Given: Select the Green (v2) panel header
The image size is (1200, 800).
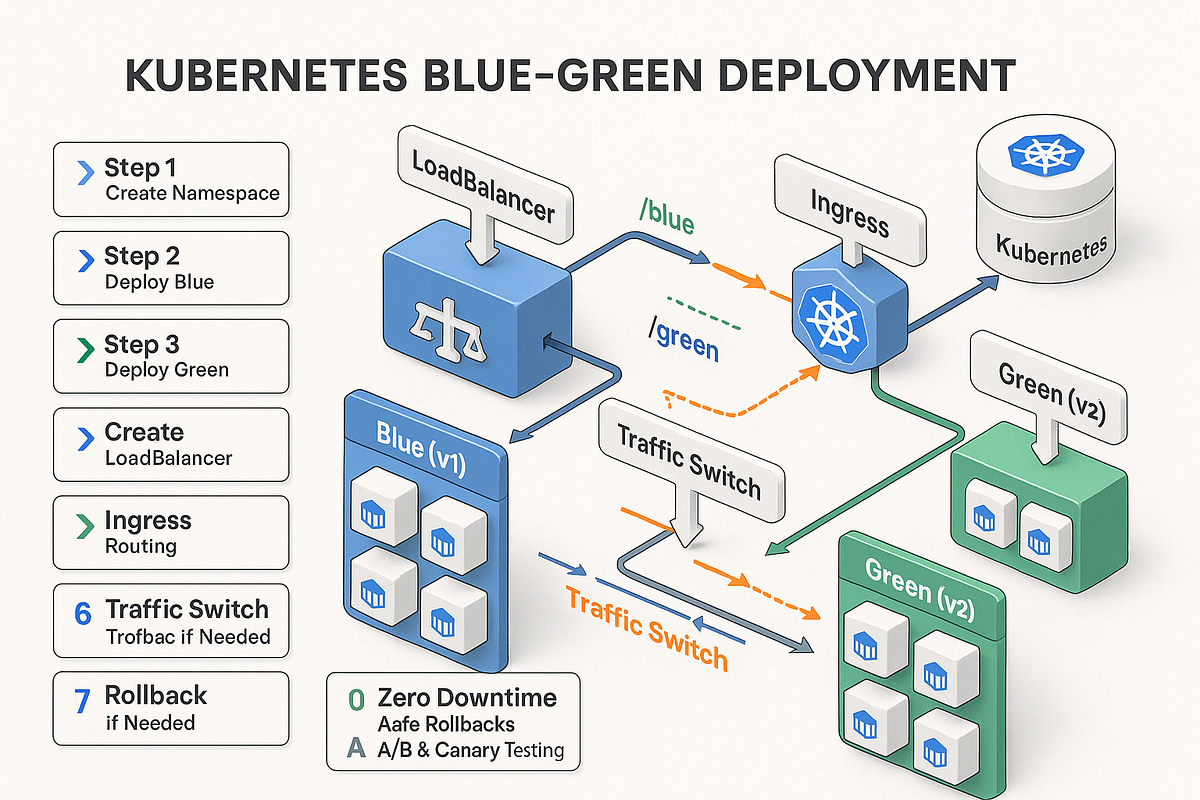Looking at the screenshot, I should tap(919, 588).
